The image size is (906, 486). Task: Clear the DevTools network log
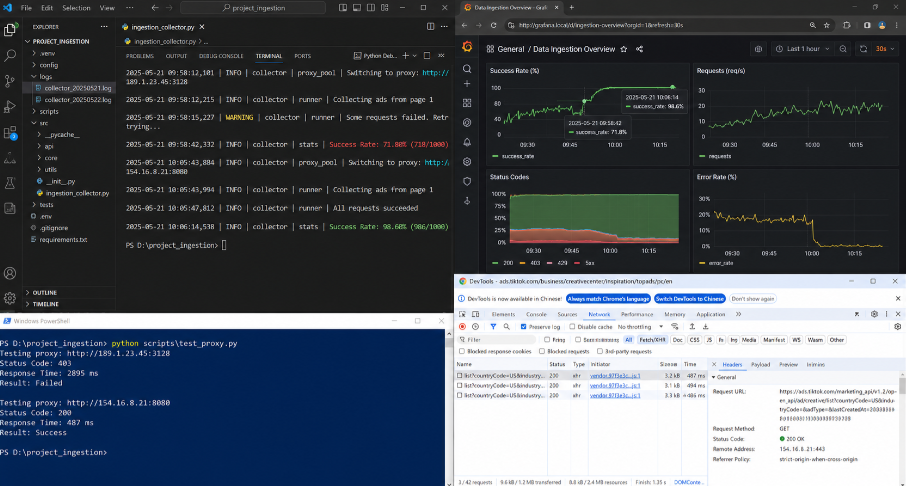476,327
